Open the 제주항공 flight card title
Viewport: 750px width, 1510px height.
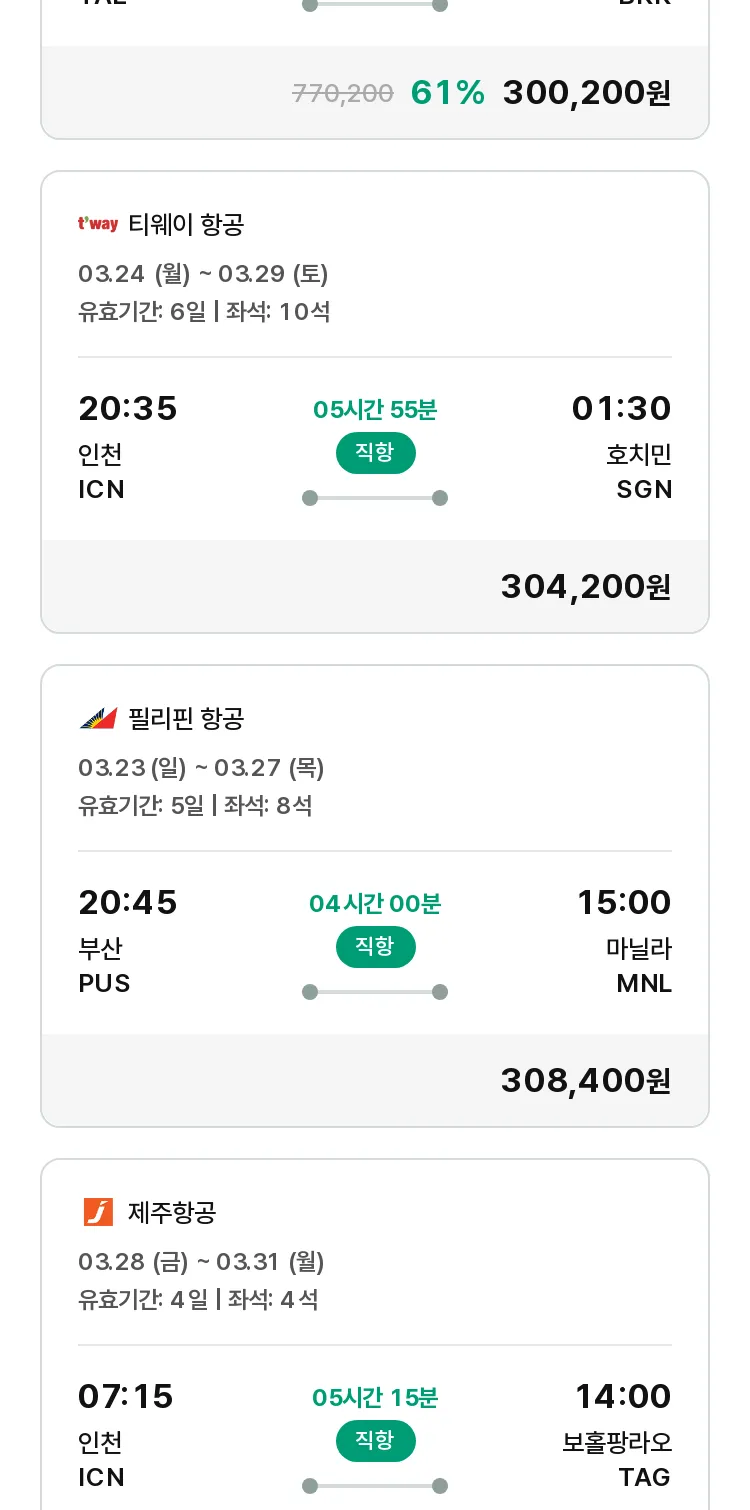172,1212
